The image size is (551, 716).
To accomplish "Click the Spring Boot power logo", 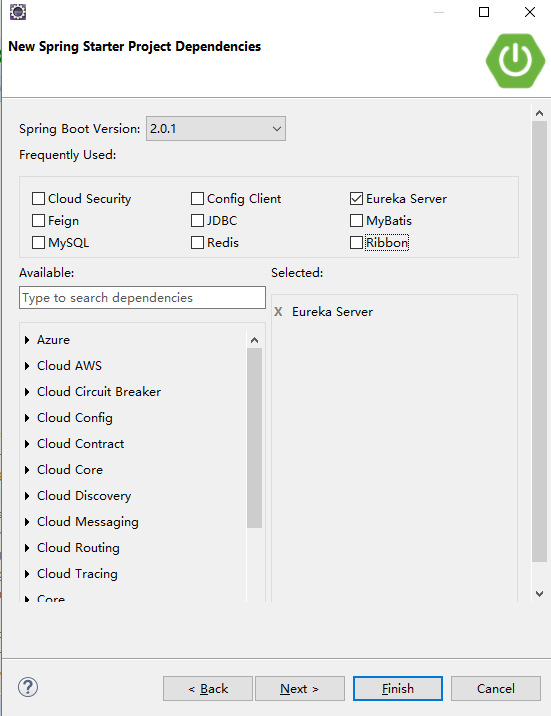I will (x=515, y=60).
